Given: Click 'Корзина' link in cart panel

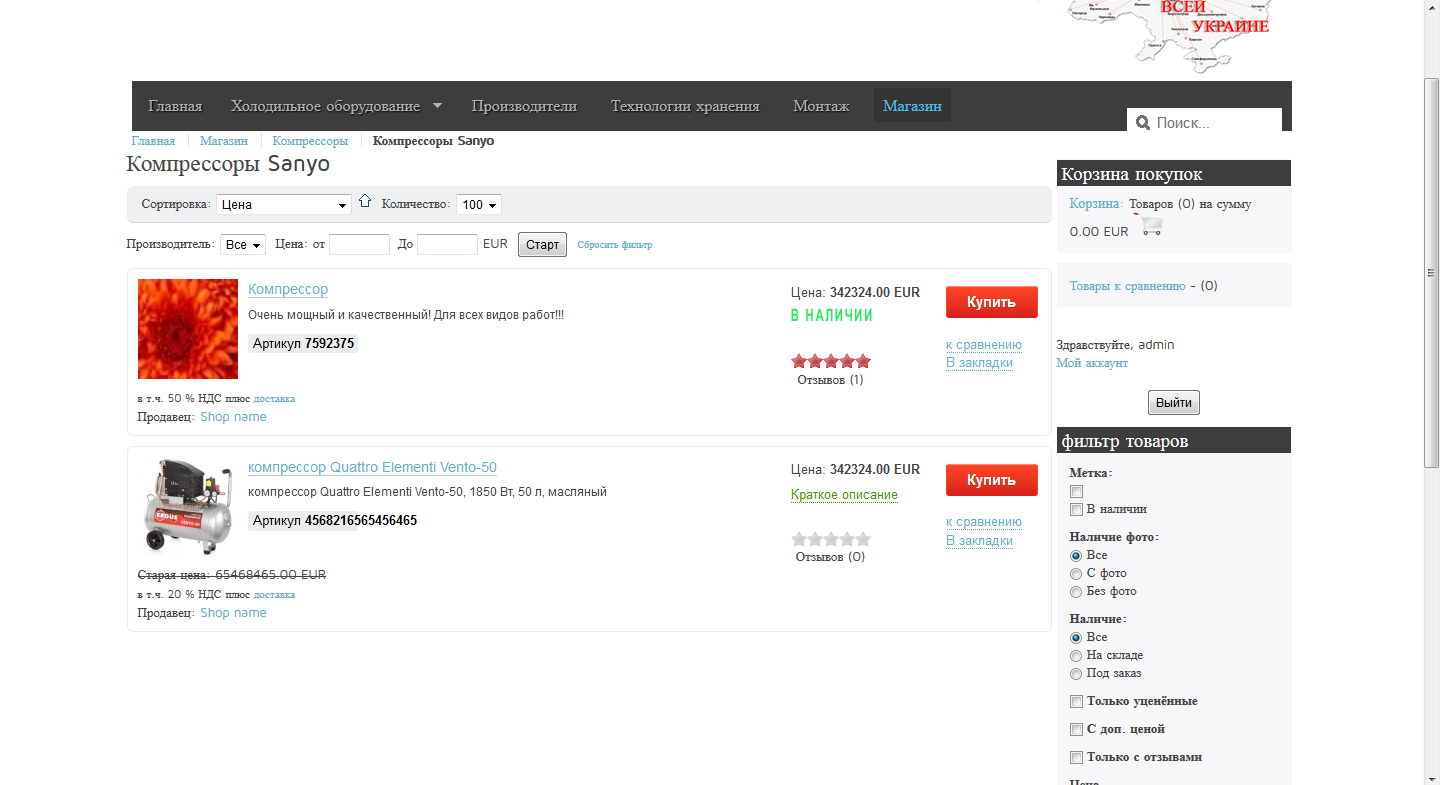Looking at the screenshot, I should tap(1095, 204).
